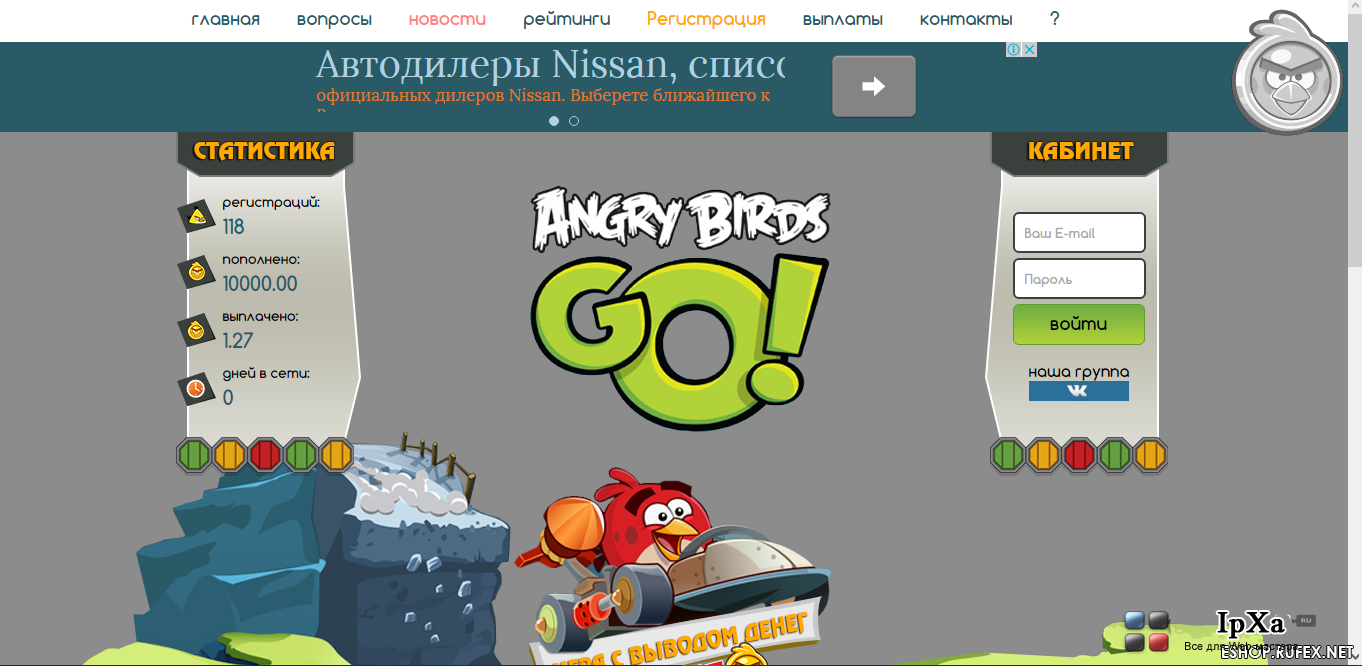Screen dimensions: 1362x666
Task: Click the IpXa logo at bottom right
Action: click(x=1251, y=623)
